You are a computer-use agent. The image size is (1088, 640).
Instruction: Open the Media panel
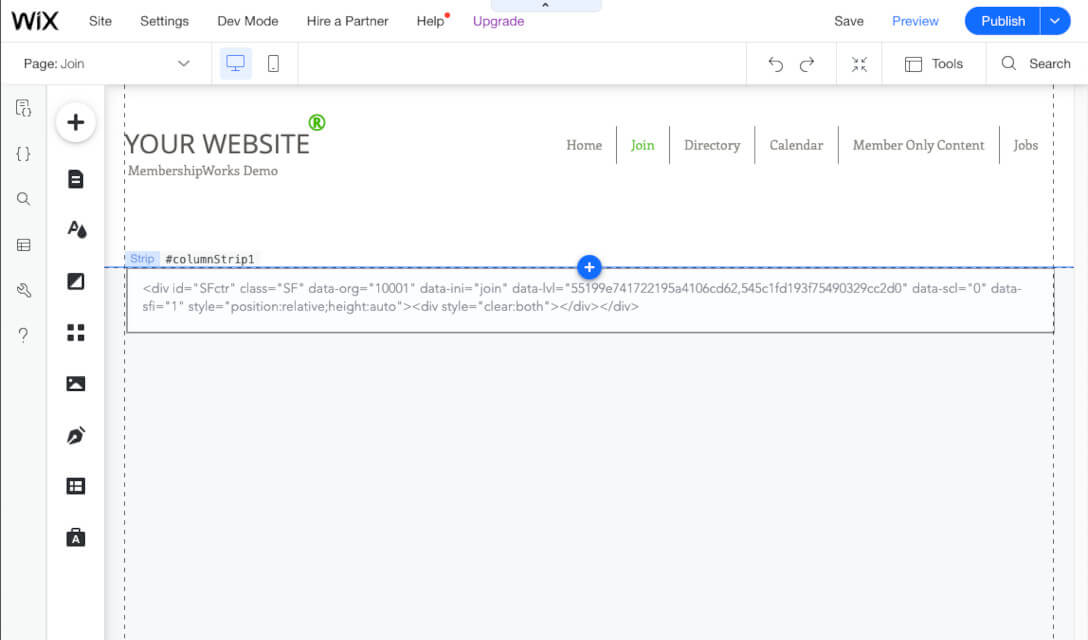(75, 383)
